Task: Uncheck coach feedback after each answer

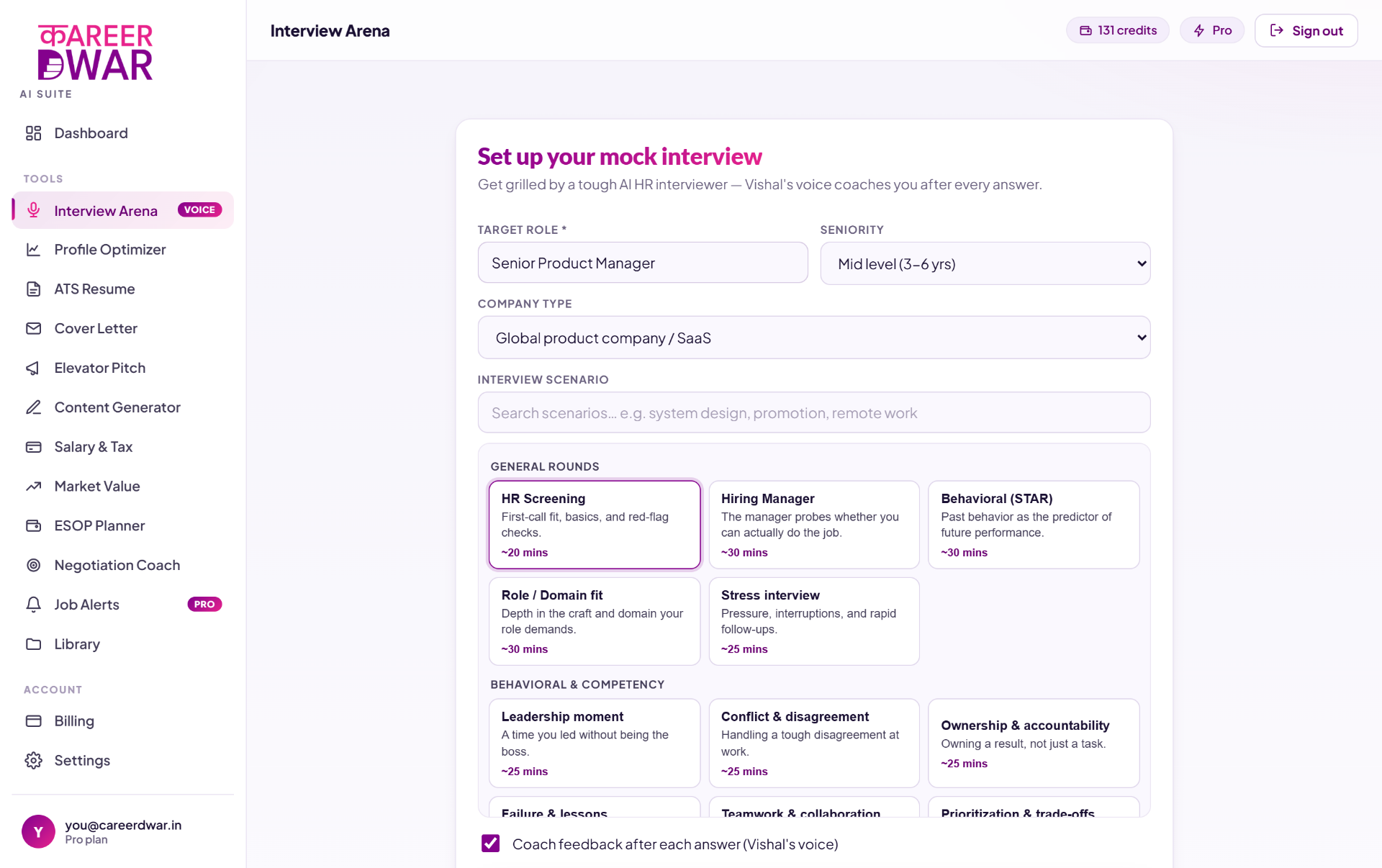Action: 491,844
